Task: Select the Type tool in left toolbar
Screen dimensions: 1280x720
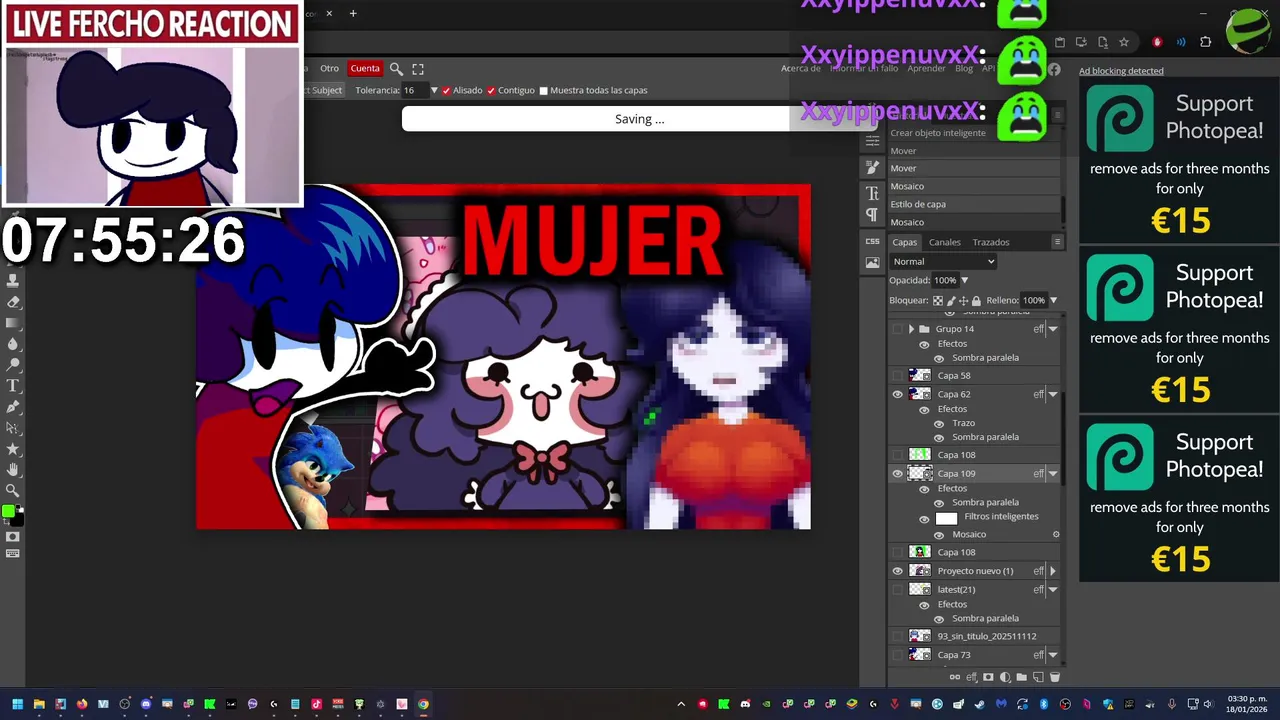Action: coord(13,385)
